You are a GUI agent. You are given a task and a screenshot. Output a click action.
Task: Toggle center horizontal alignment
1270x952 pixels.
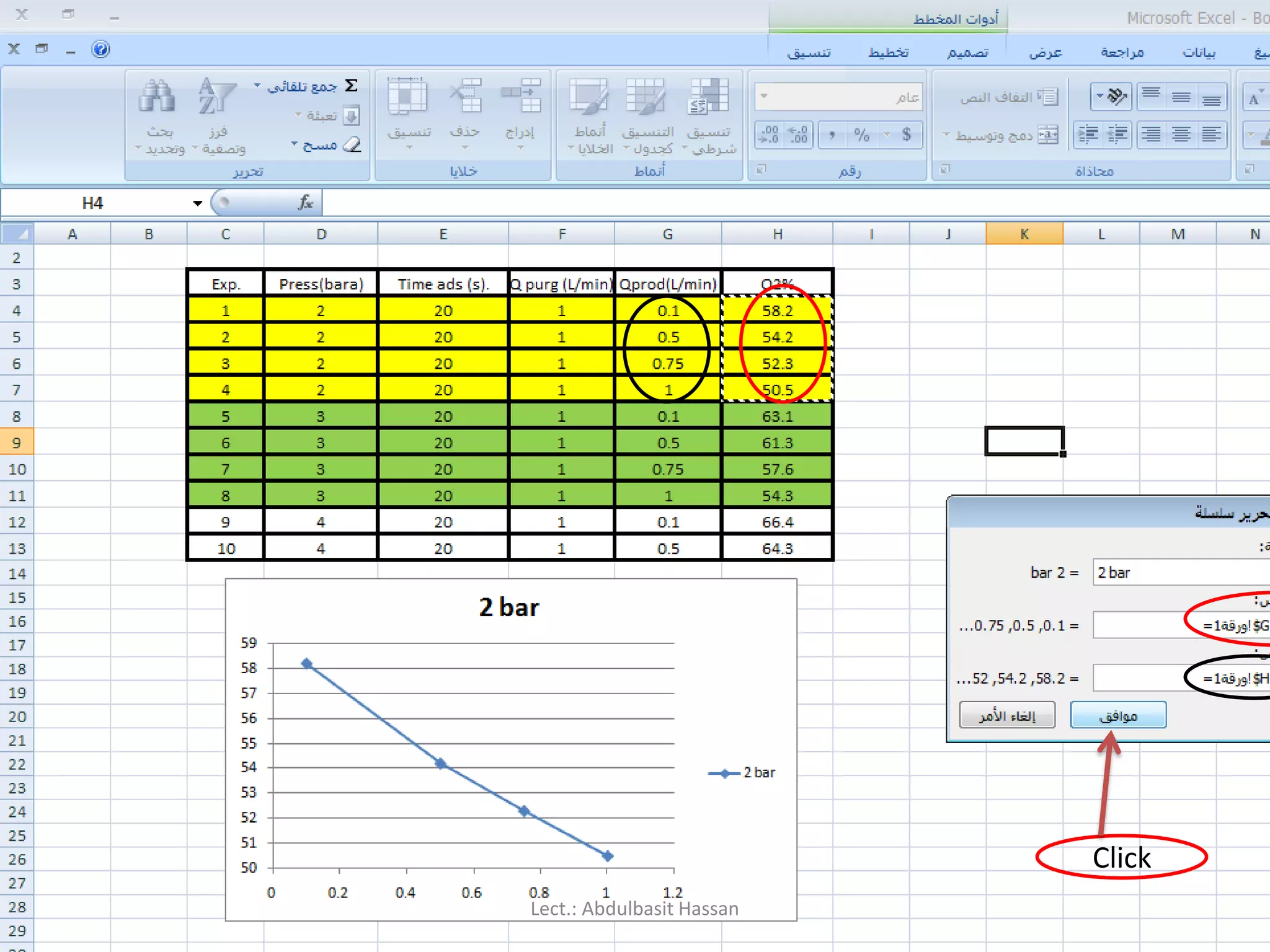tap(1181, 134)
